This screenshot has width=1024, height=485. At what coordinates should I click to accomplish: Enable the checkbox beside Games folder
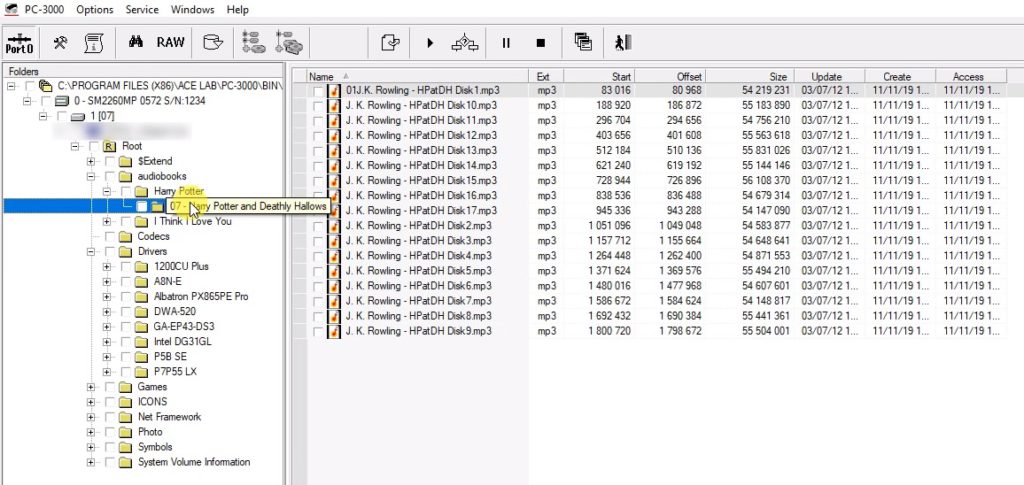(x=109, y=387)
